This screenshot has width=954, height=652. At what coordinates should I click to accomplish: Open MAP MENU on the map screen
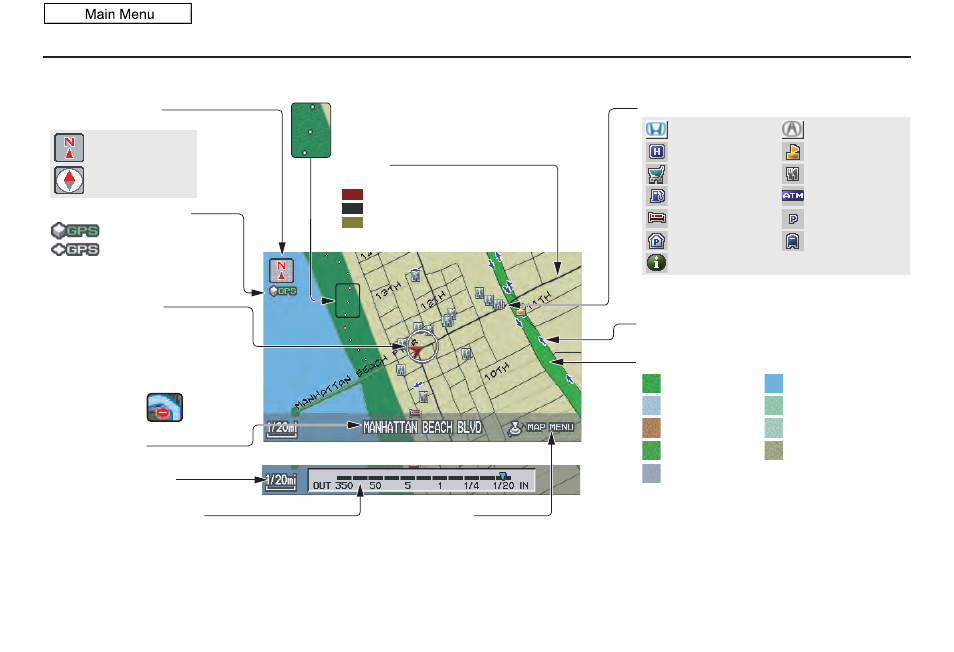tap(550, 428)
